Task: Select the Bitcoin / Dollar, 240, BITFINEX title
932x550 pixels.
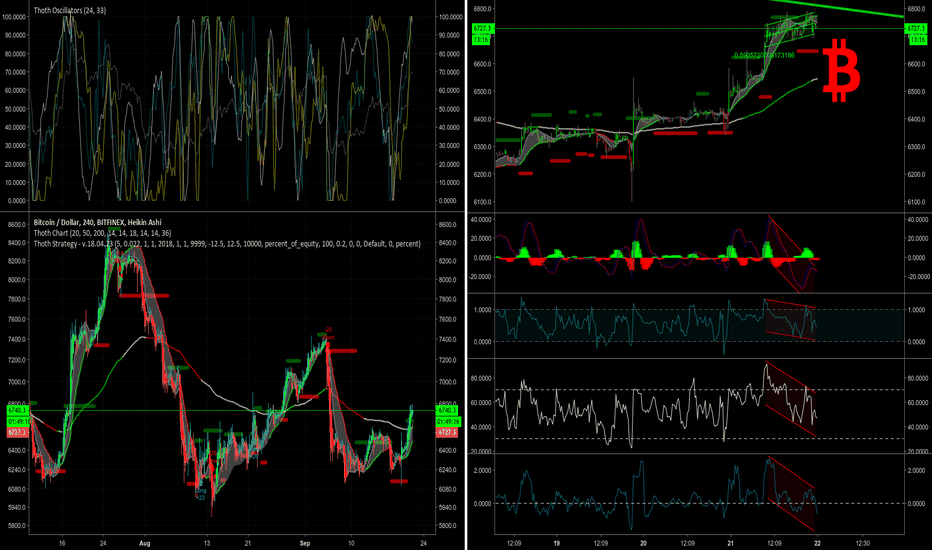Action: 97,222
